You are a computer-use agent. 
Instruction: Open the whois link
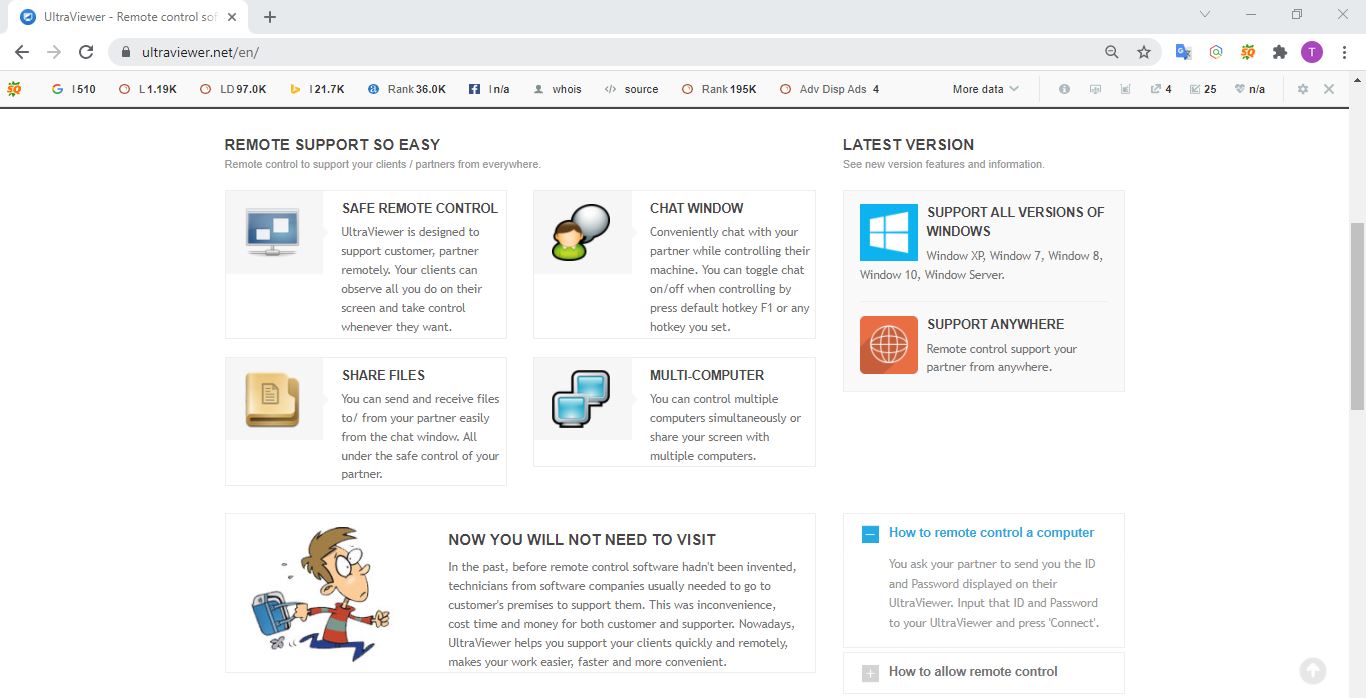[x=558, y=89]
